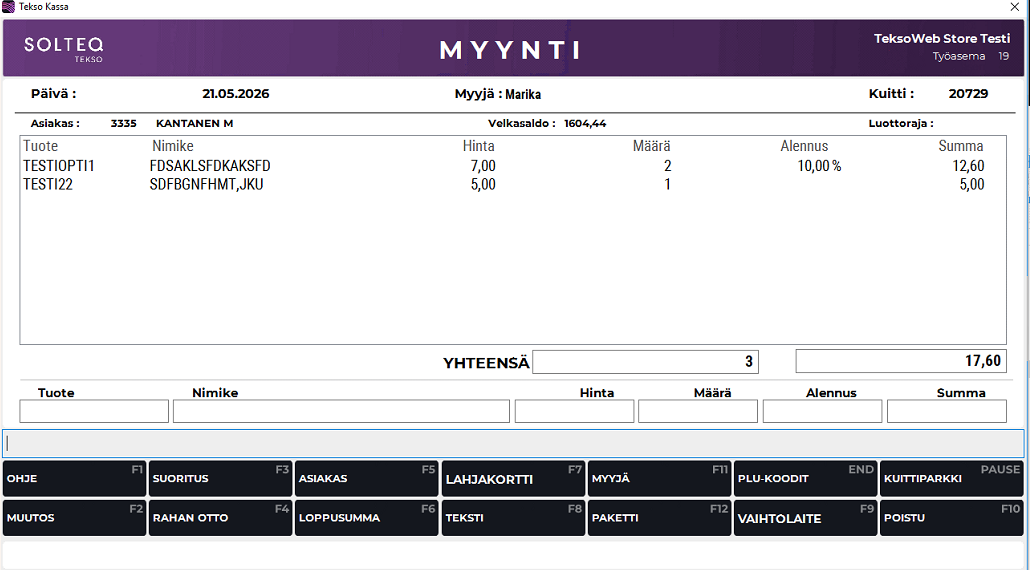1030x570 pixels.
Task: Focus the Nimike entry field
Action: (x=341, y=411)
